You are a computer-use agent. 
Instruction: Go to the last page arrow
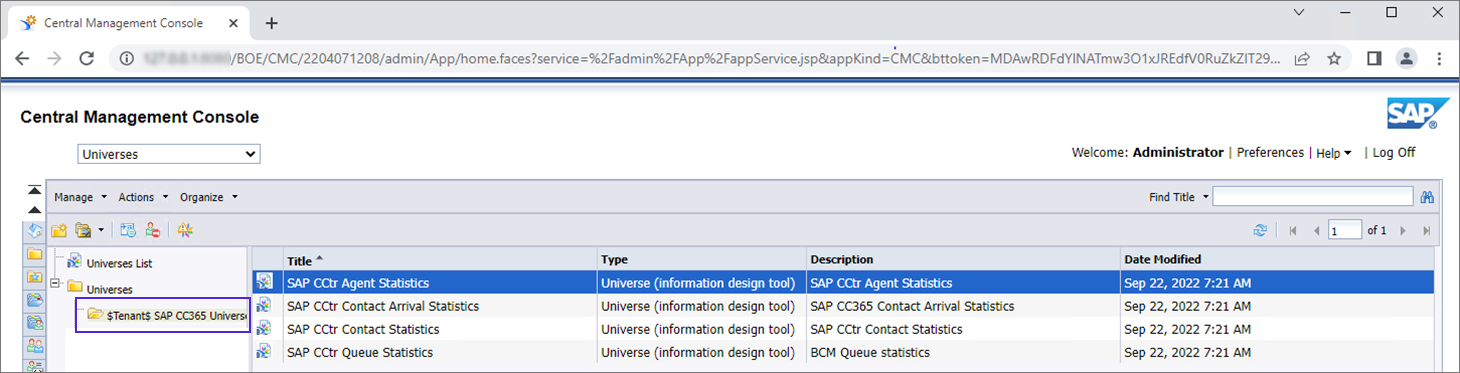click(1426, 230)
